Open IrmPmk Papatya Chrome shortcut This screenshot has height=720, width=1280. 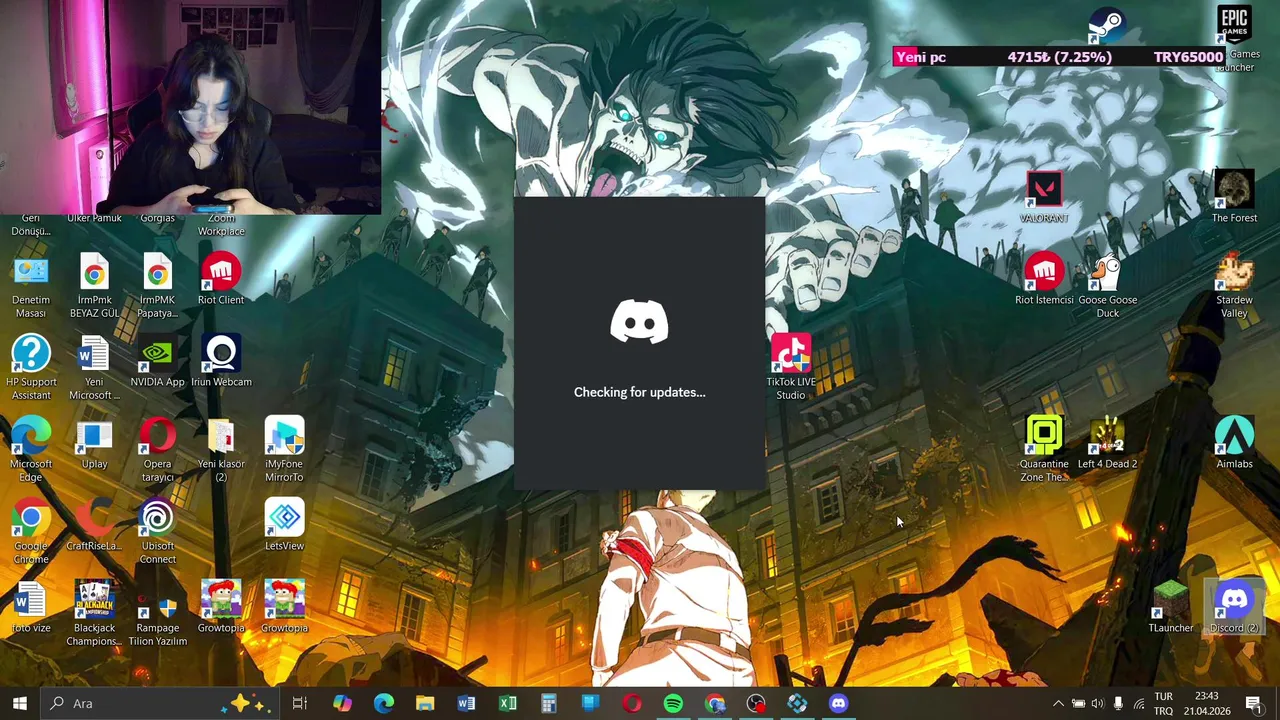tap(157, 286)
